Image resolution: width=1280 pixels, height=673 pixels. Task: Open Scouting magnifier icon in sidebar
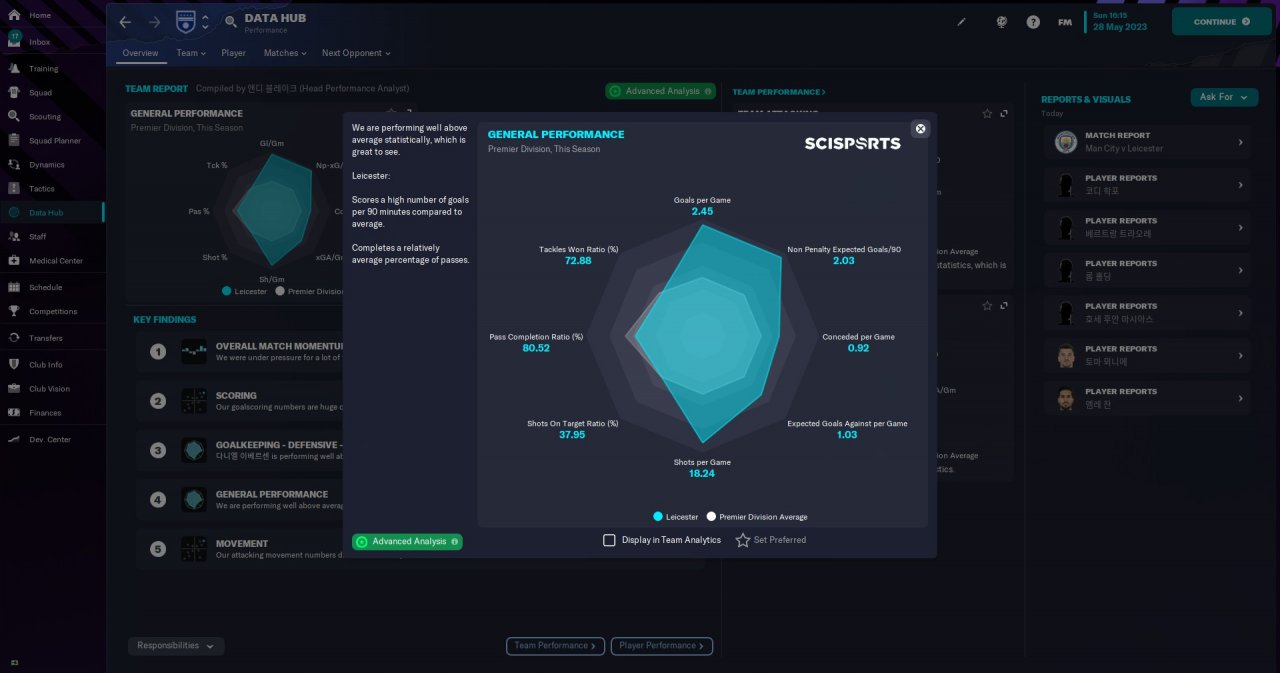point(14,117)
